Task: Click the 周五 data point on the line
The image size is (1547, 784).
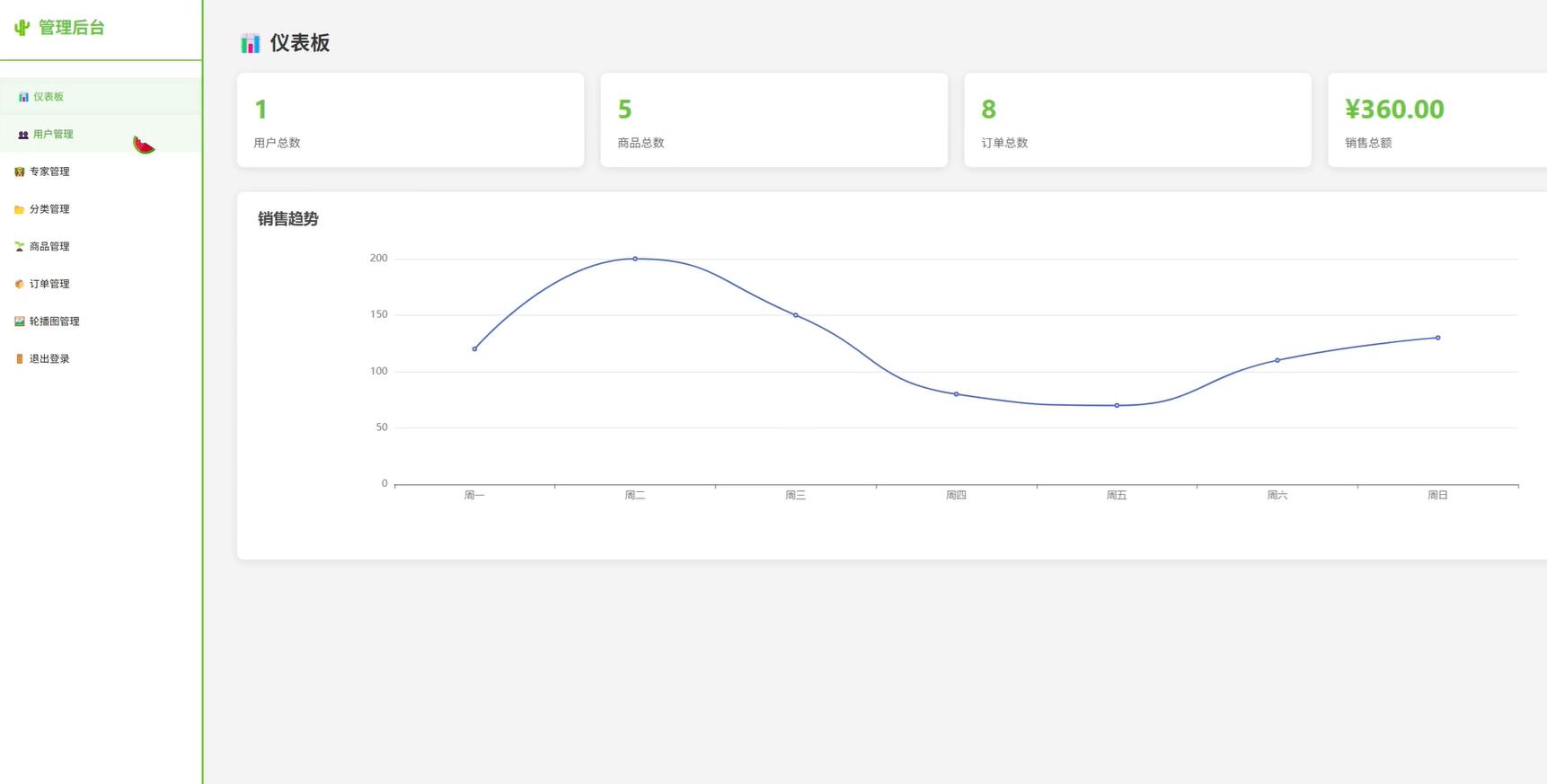Action: coord(1117,405)
